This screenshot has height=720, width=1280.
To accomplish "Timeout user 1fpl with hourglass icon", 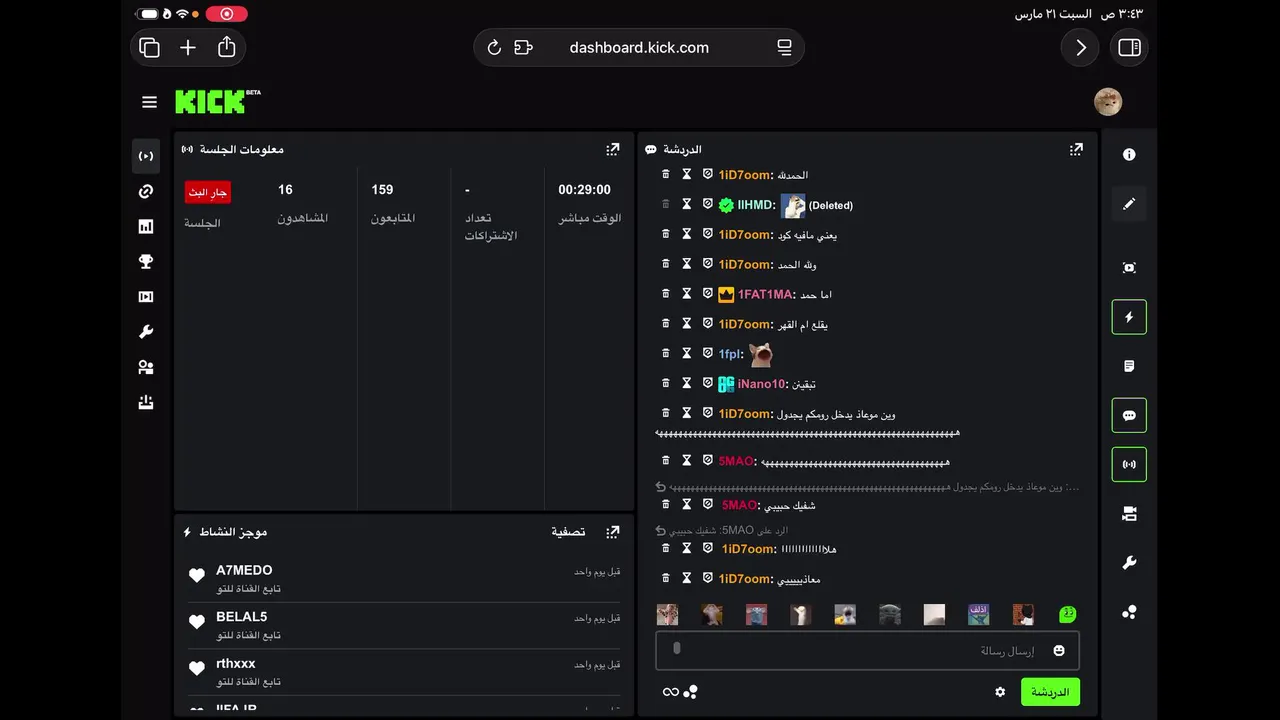I will click(687, 353).
